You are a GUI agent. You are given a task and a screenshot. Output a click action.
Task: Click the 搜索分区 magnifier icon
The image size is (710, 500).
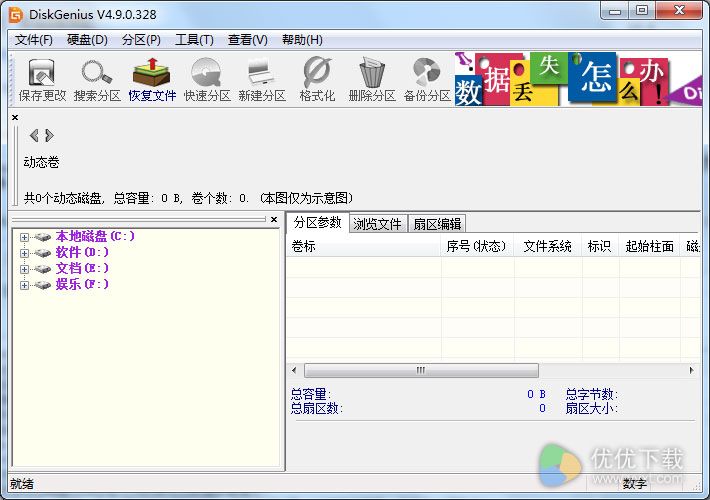pyautogui.click(x=96, y=79)
